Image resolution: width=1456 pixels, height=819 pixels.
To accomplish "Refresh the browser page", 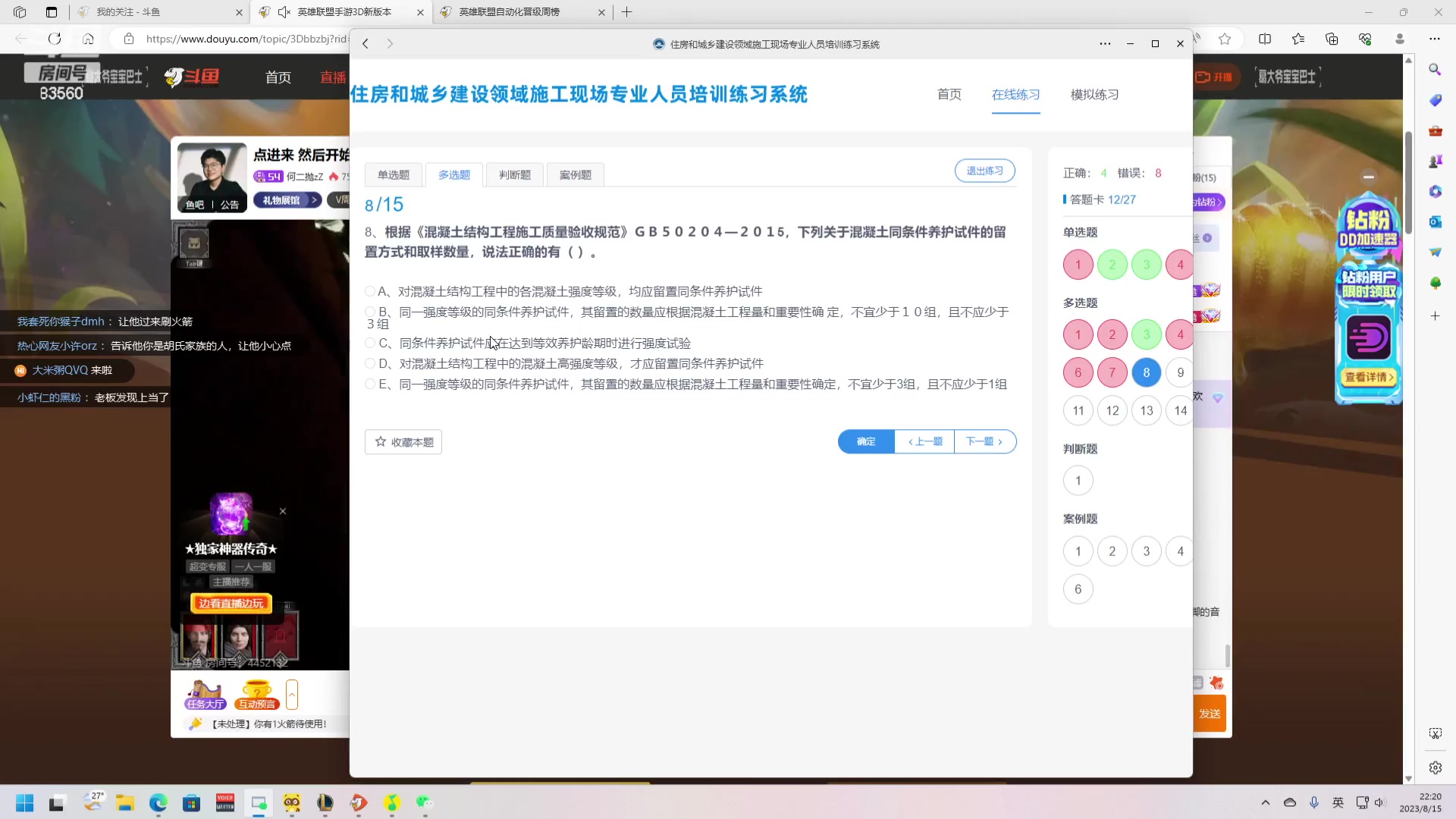I will 55,39.
